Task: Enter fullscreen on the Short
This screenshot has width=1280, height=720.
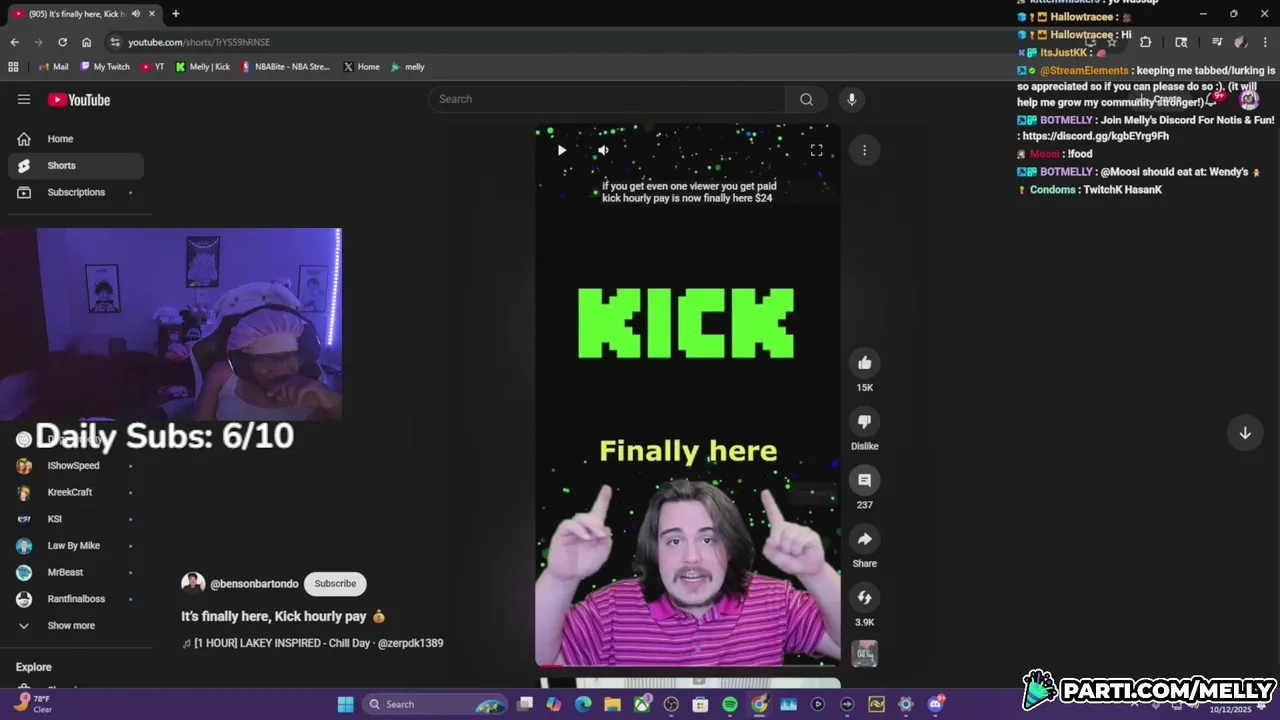Action: pyautogui.click(x=816, y=150)
